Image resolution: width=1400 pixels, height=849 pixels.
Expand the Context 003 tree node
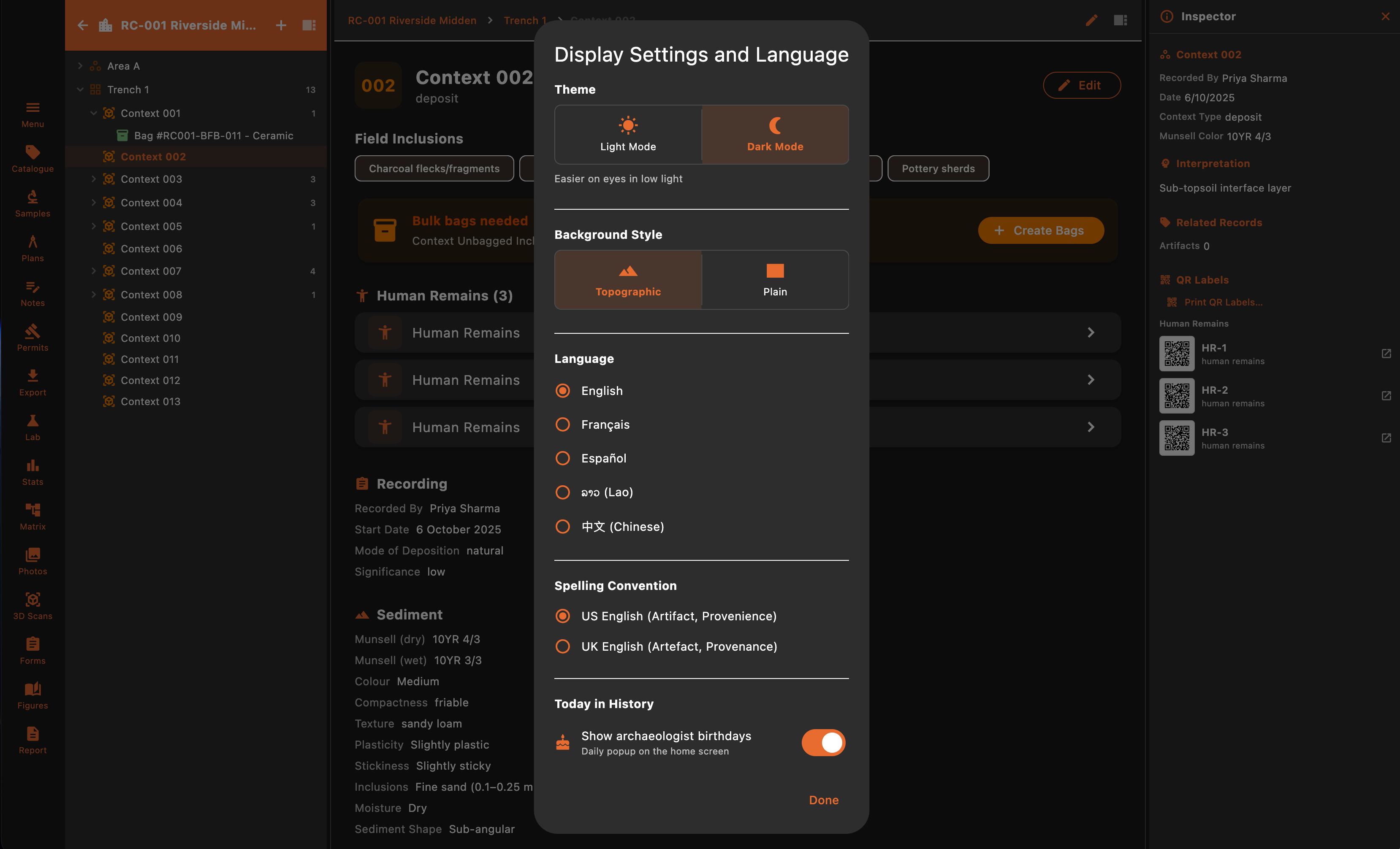pyautogui.click(x=94, y=179)
